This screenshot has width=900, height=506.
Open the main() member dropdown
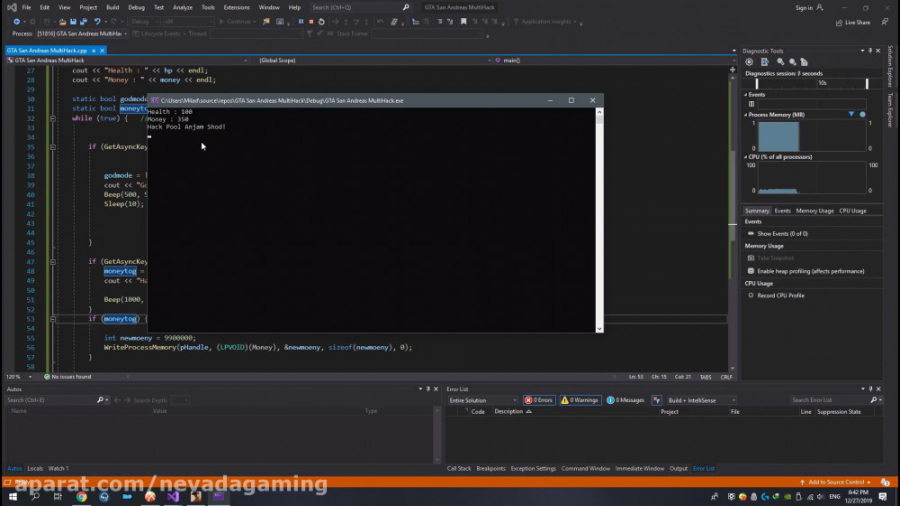click(614, 60)
